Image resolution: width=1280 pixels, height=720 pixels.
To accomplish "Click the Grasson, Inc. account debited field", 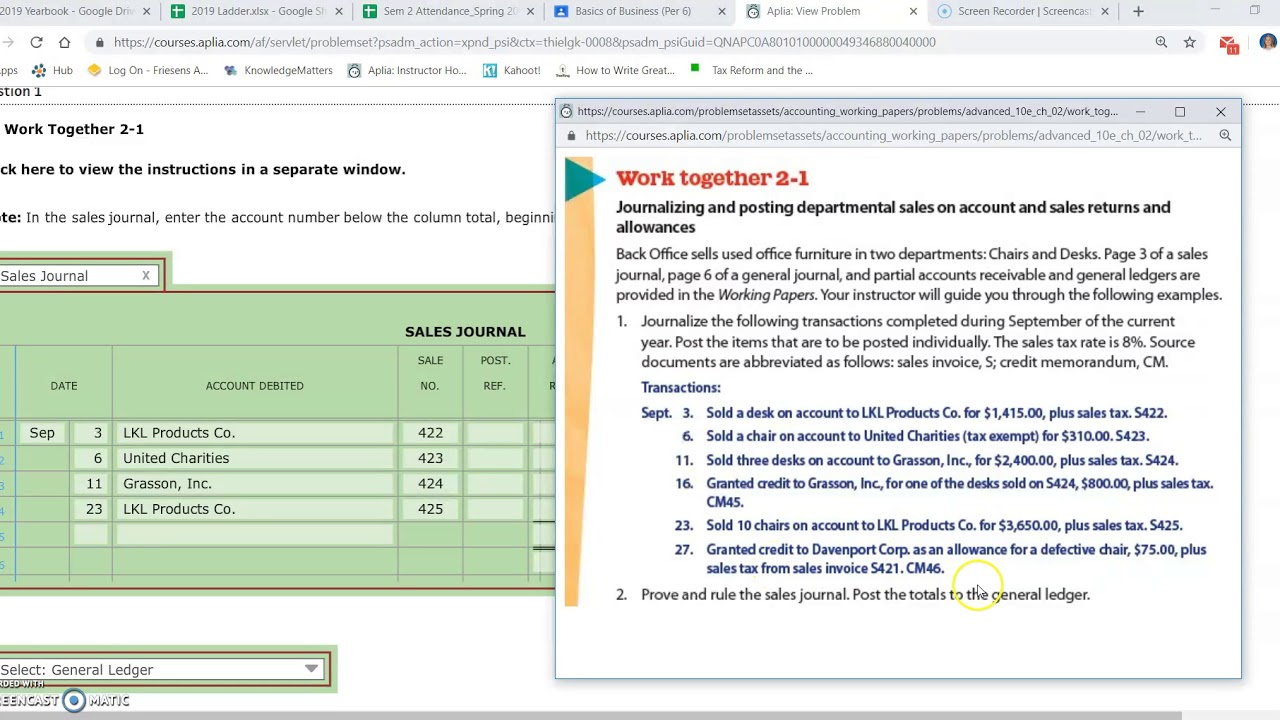I will (x=255, y=483).
